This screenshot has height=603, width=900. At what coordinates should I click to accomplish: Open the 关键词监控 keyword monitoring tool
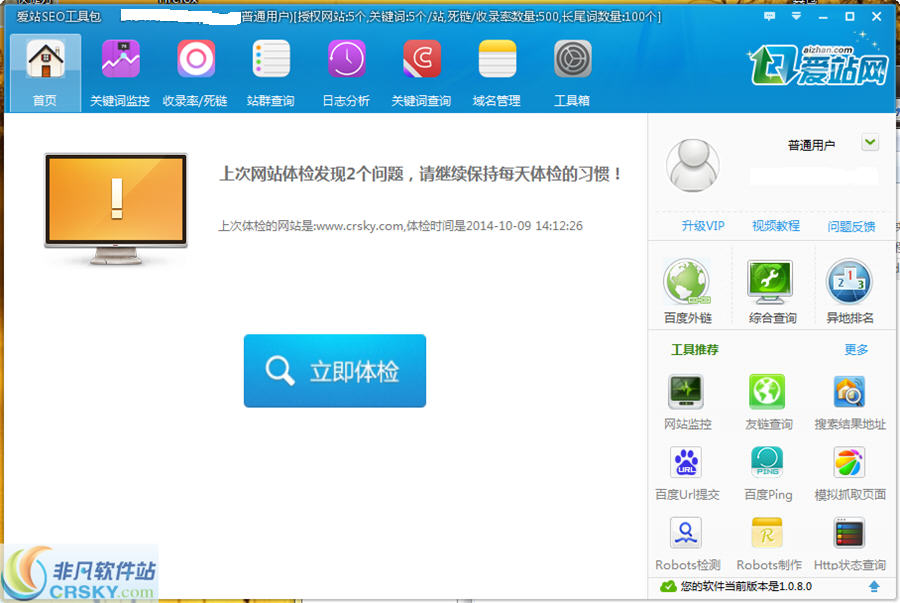pyautogui.click(x=119, y=70)
